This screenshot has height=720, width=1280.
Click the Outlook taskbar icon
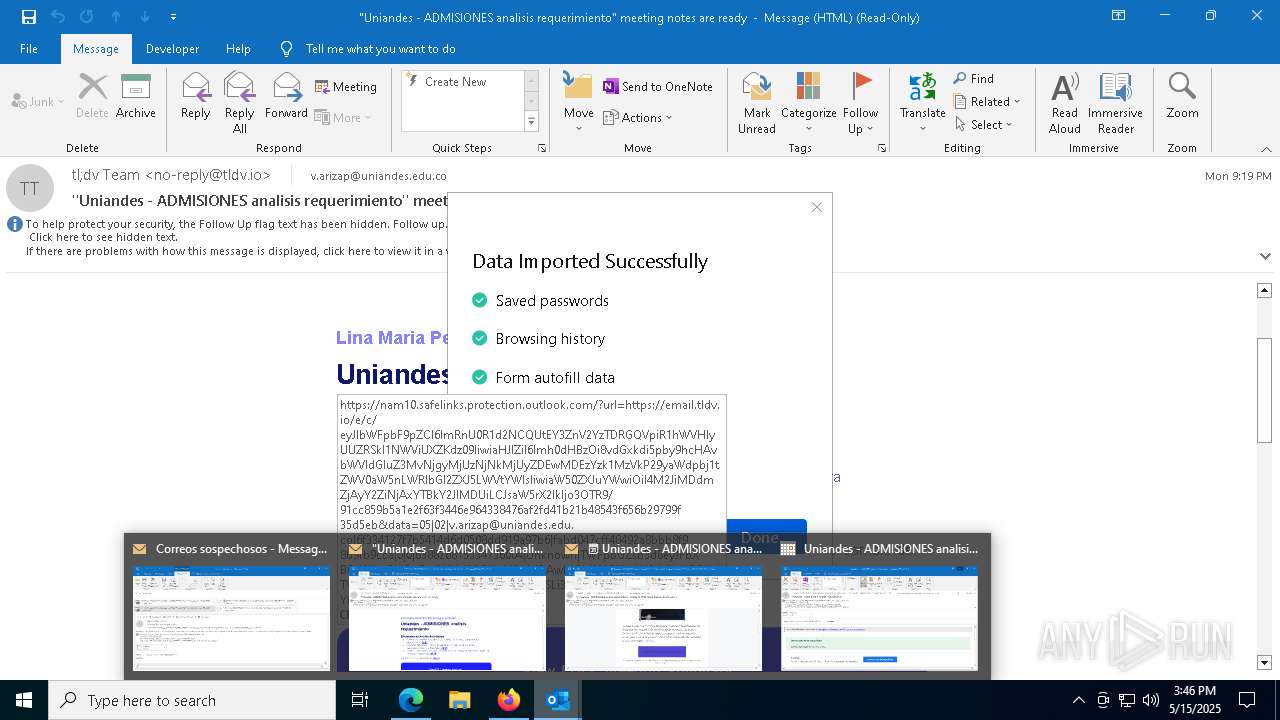click(x=558, y=700)
